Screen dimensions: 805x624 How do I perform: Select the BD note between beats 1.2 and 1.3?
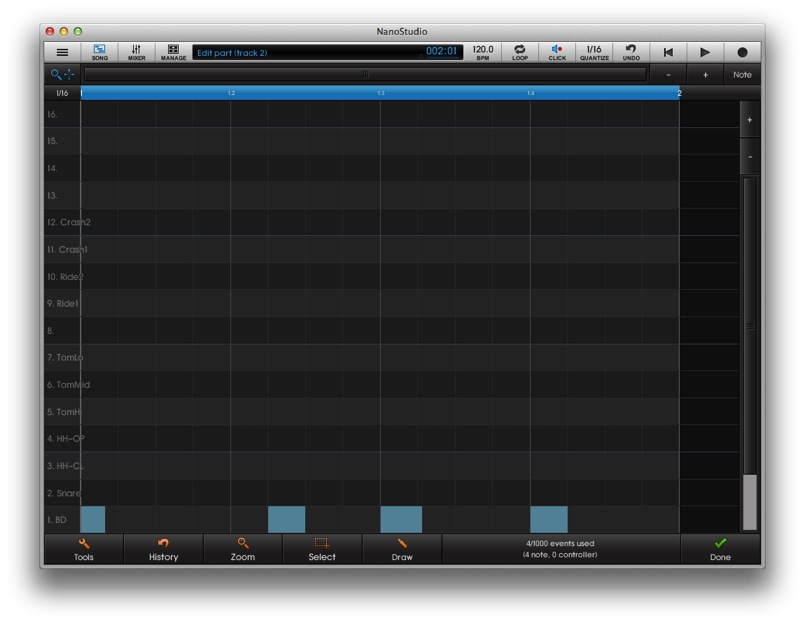pos(286,519)
